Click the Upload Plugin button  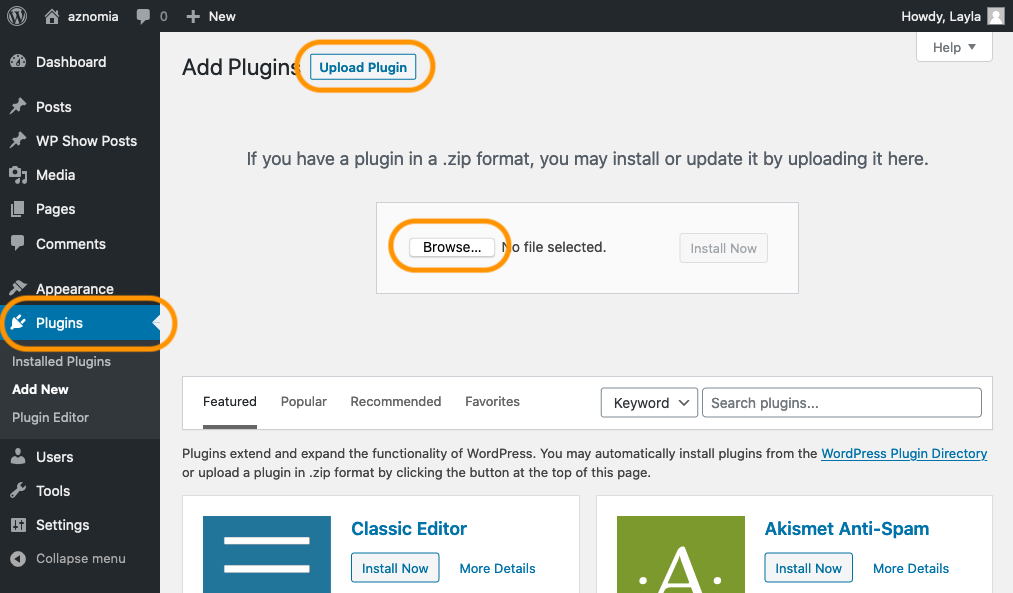362,67
